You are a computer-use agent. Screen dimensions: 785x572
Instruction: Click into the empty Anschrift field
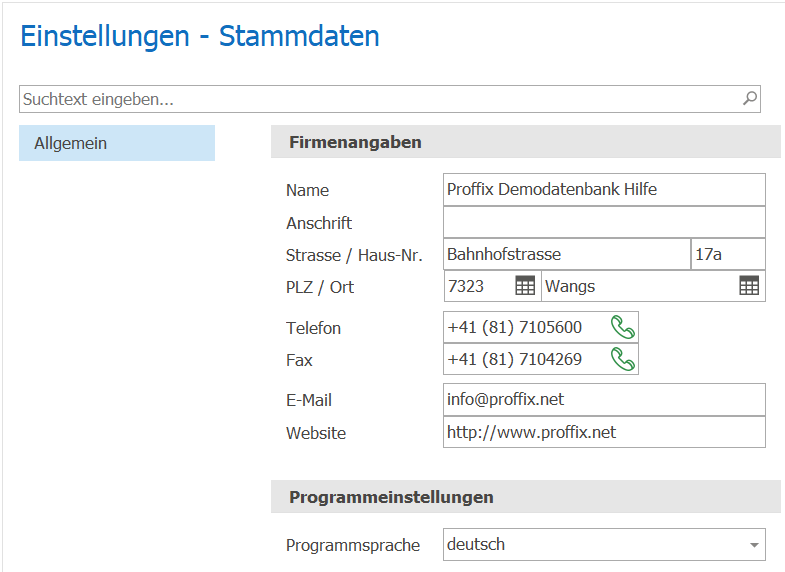(x=604, y=222)
